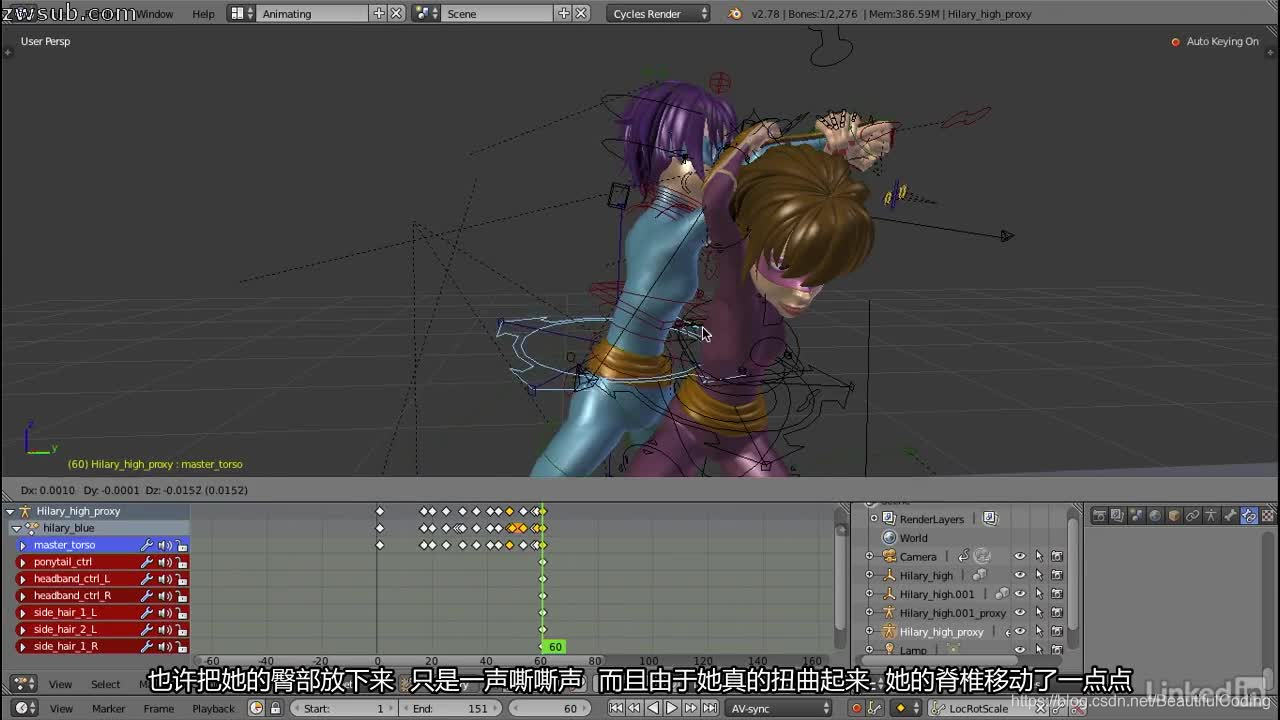Click the wrench modifier icon on ponytail_ctrl
1280x720 pixels.
(146, 562)
